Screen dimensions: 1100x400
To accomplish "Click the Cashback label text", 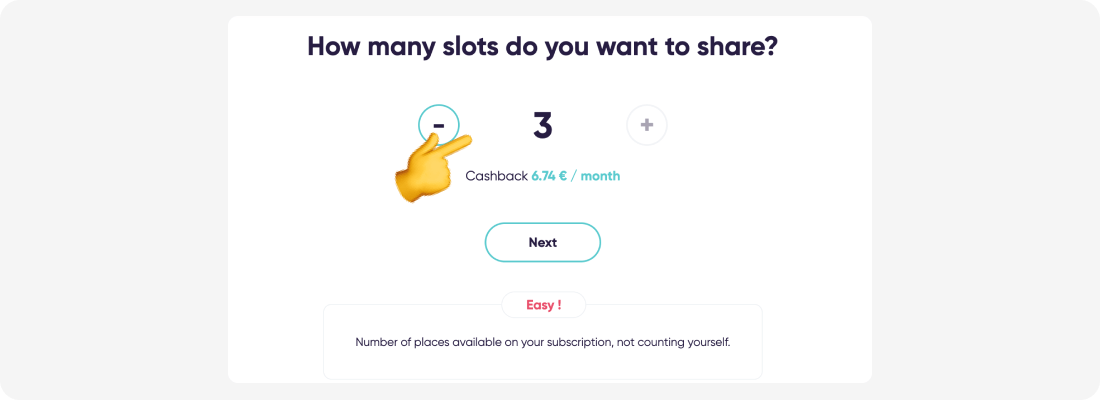I will [x=496, y=175].
